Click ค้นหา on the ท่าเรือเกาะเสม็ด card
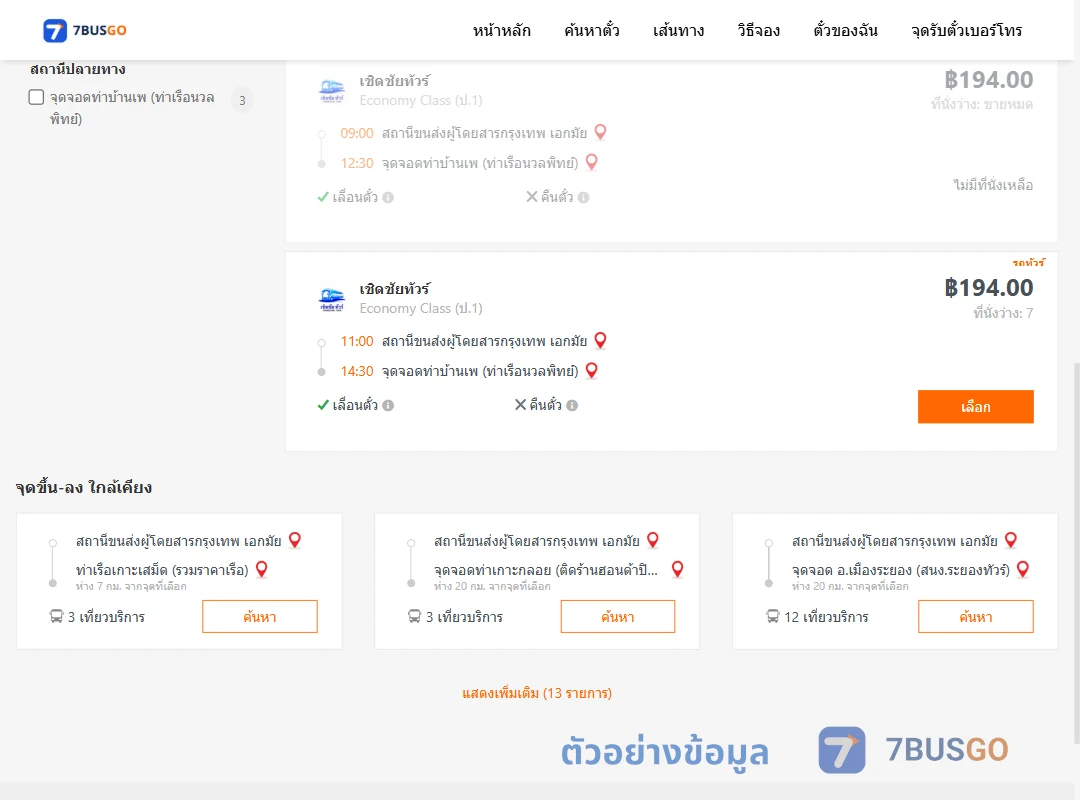This screenshot has width=1080, height=800. click(260, 617)
